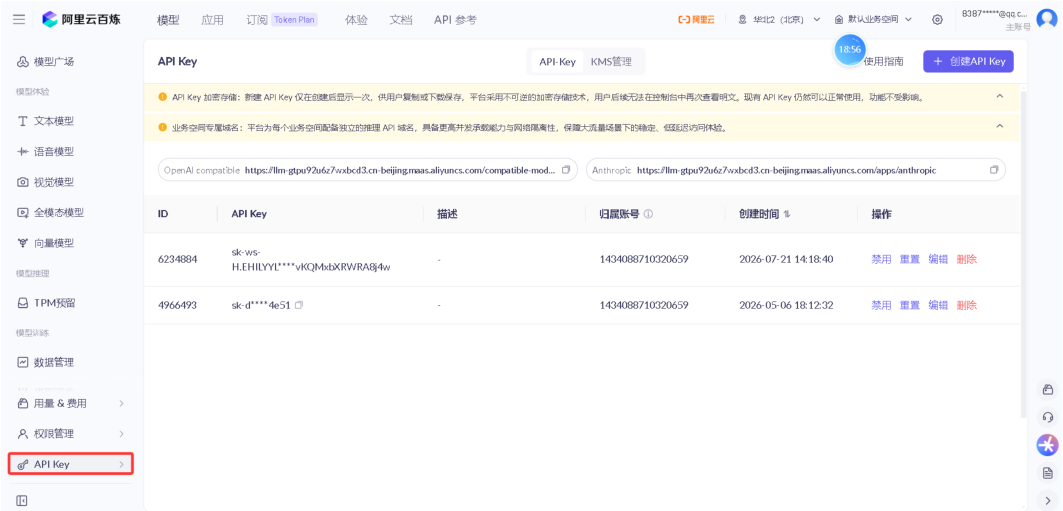Collapse the 业务空间专属域名 notice
Image resolution: width=1063 pixels, height=511 pixels.
pyautogui.click(x=999, y=126)
